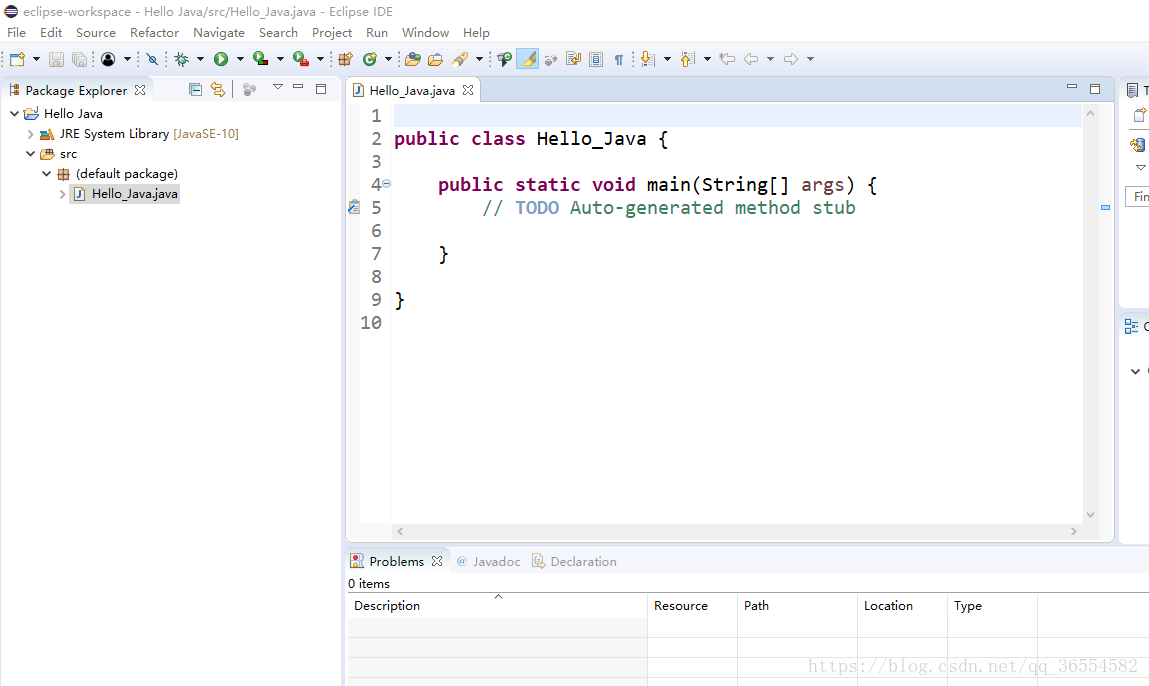
Task: Open dropdown next to New icon
Action: pyautogui.click(x=36, y=59)
